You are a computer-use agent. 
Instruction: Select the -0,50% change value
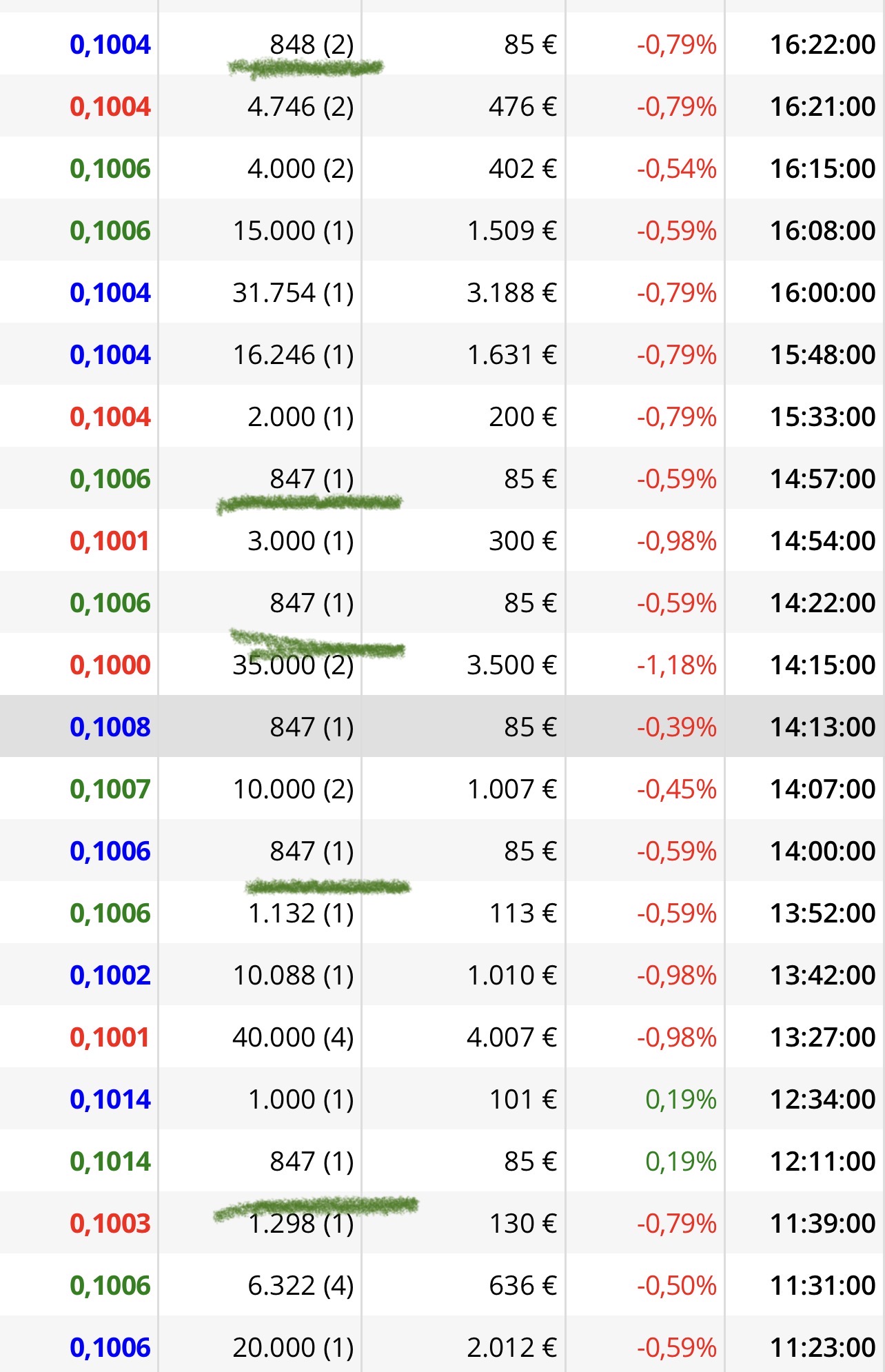coord(677,1286)
